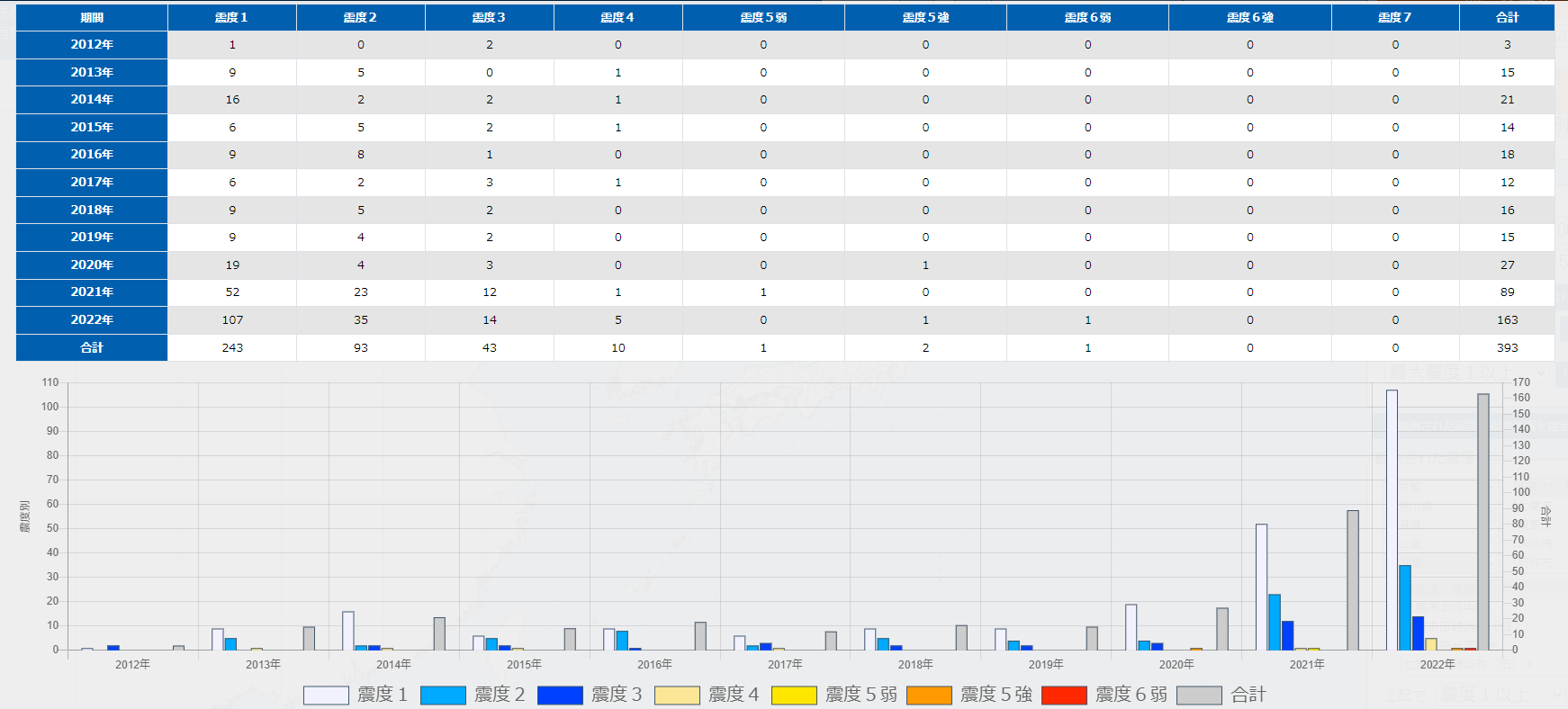Toggle the 震度3 dark-blue legend swatch
Viewport: 1568px width, 709px height.
click(x=560, y=695)
